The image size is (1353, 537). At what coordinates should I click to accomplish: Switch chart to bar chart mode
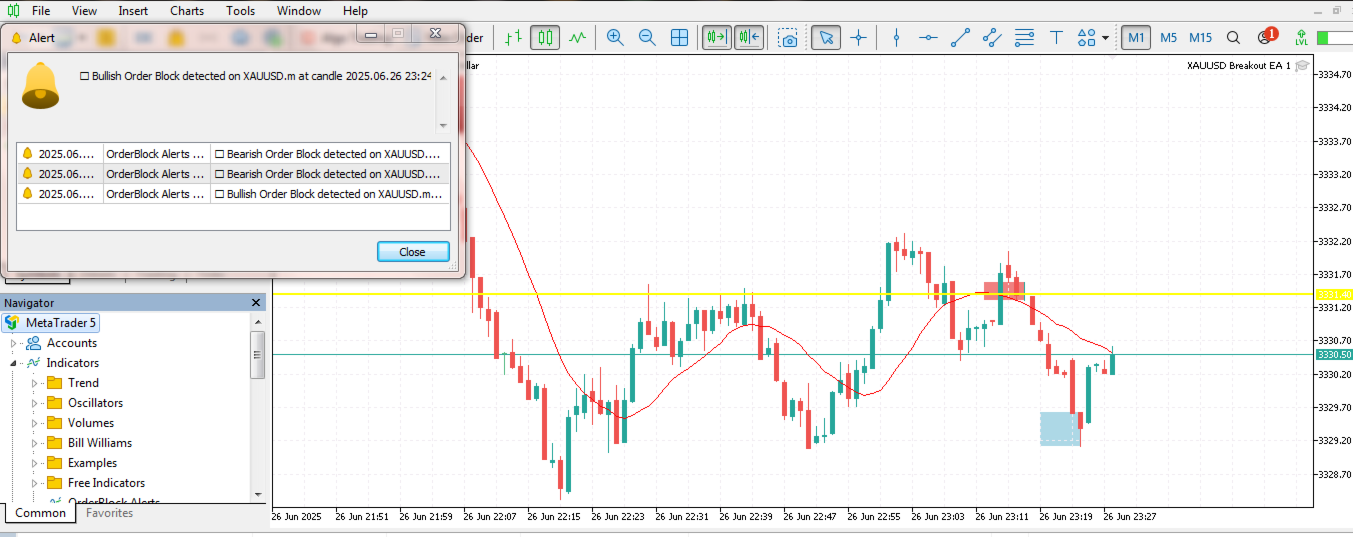tap(513, 38)
